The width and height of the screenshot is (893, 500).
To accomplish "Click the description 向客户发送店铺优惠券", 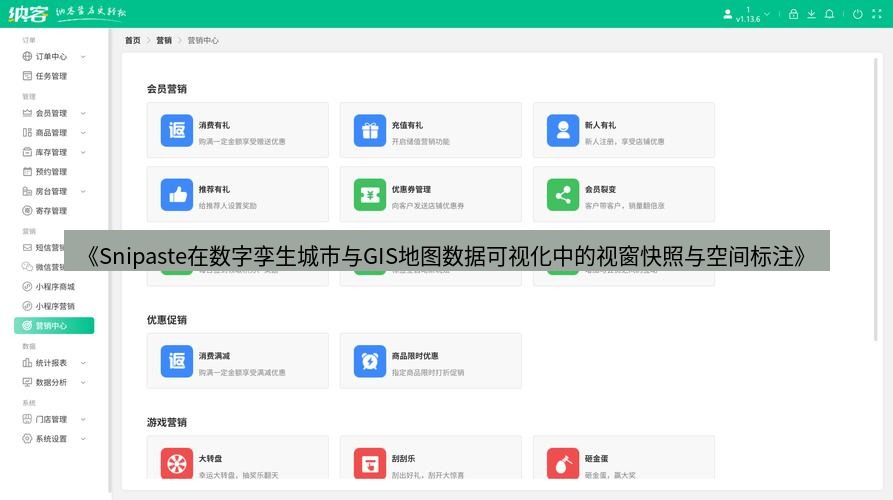I will coord(428,206).
